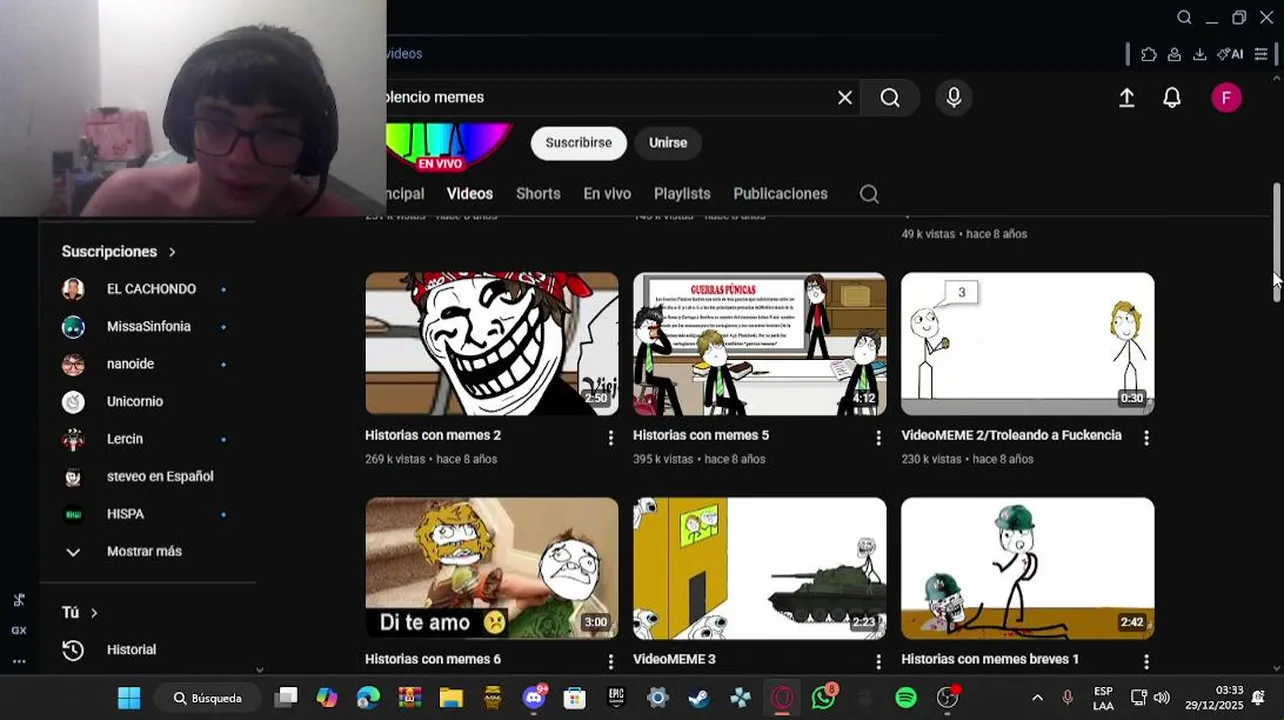Image resolution: width=1284 pixels, height=720 pixels.
Task: Start voice search with the microphone
Action: click(x=954, y=97)
